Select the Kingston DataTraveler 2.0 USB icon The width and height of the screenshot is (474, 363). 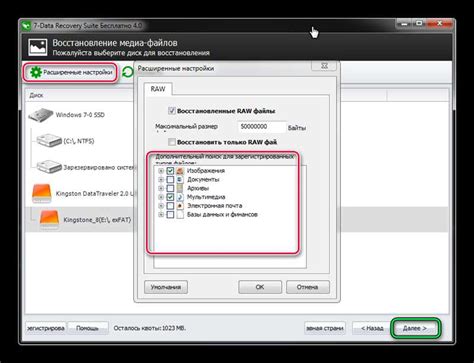click(x=42, y=193)
